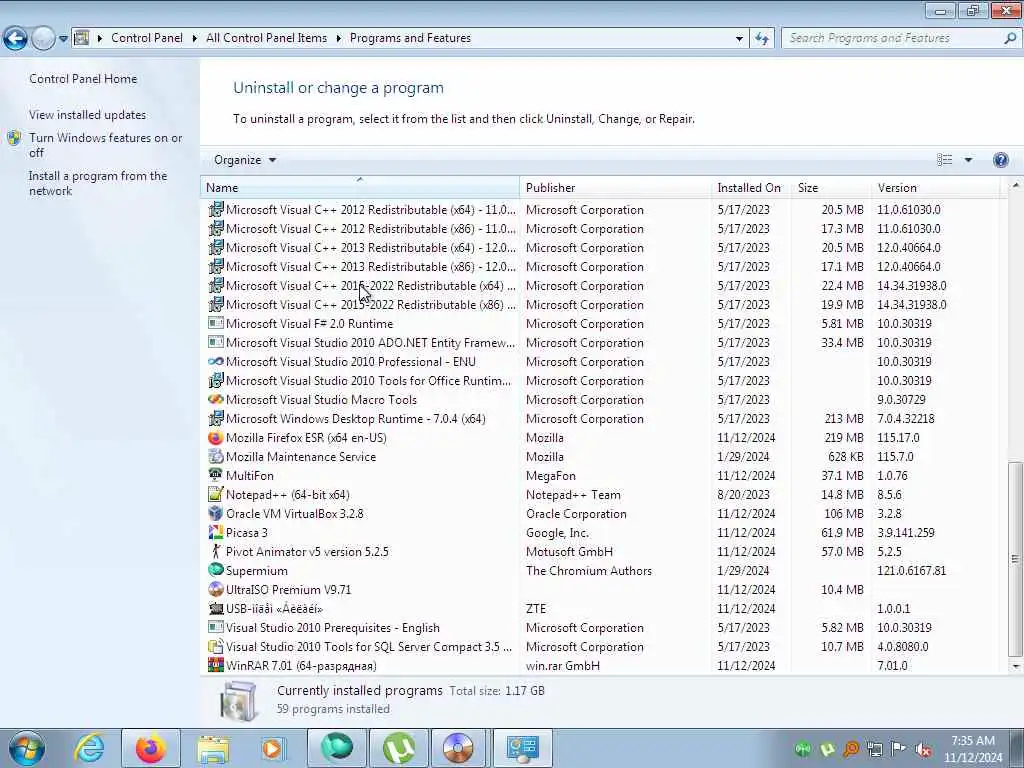Click the refresh button beside address bar

(x=761, y=39)
